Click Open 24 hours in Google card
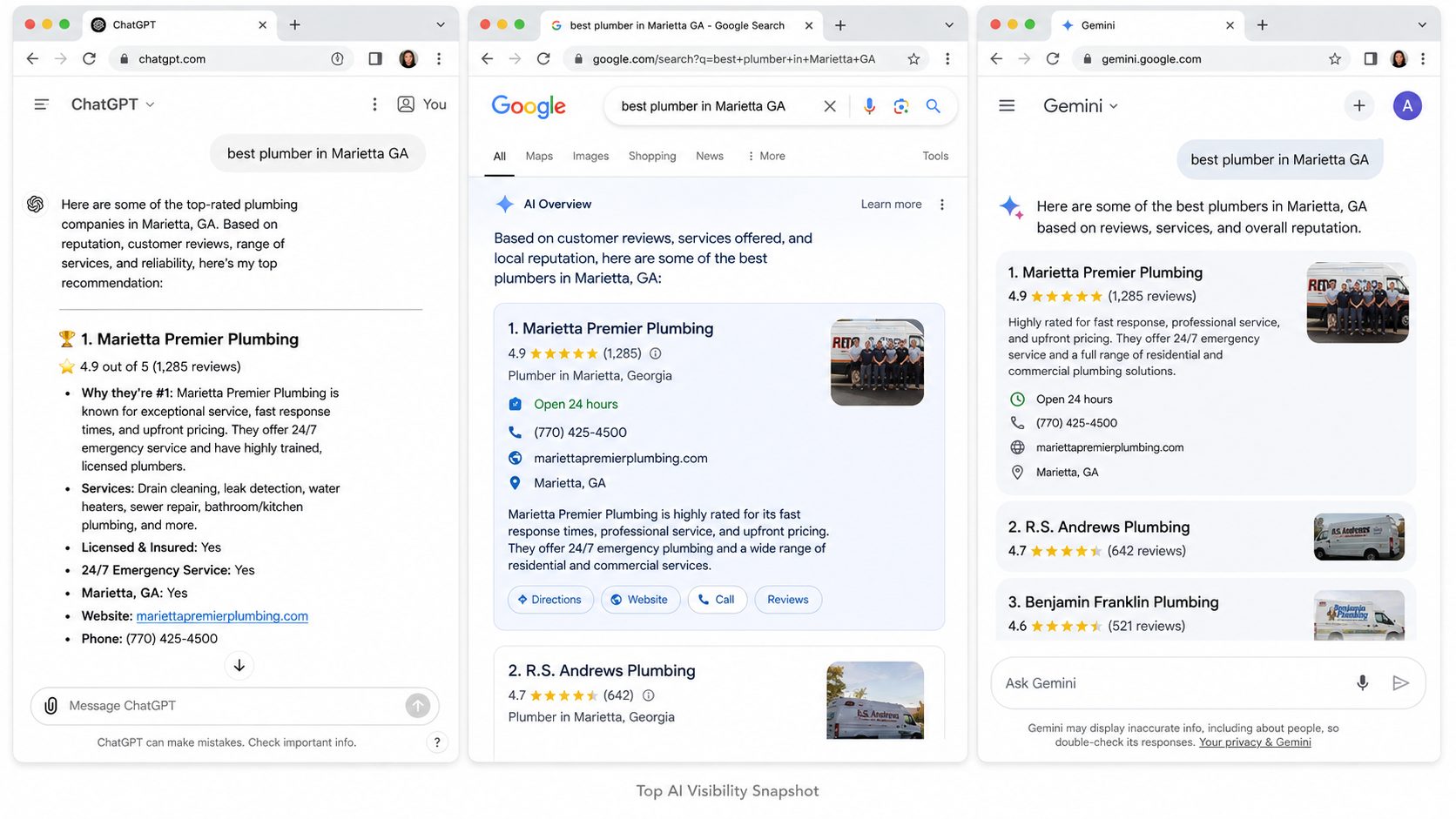Viewport: 1456px width, 819px height. pos(576,405)
